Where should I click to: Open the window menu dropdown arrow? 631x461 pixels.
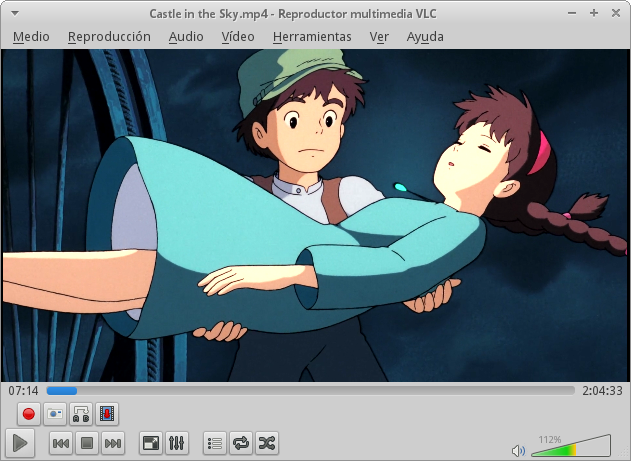click(14, 13)
